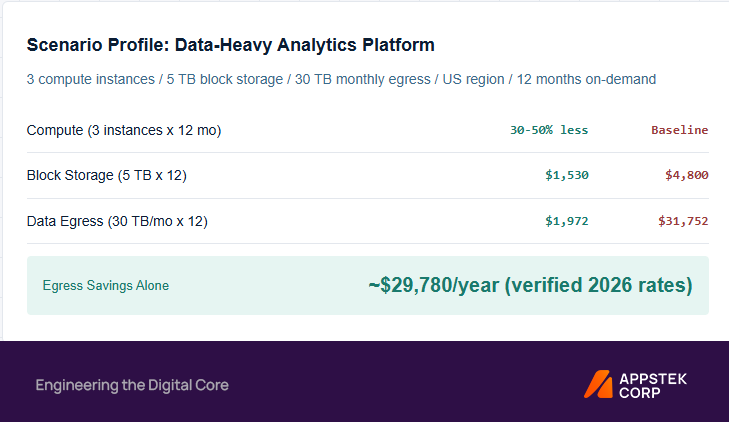The image size is (729, 422).
Task: Click the red Baseline label
Action: 680,130
